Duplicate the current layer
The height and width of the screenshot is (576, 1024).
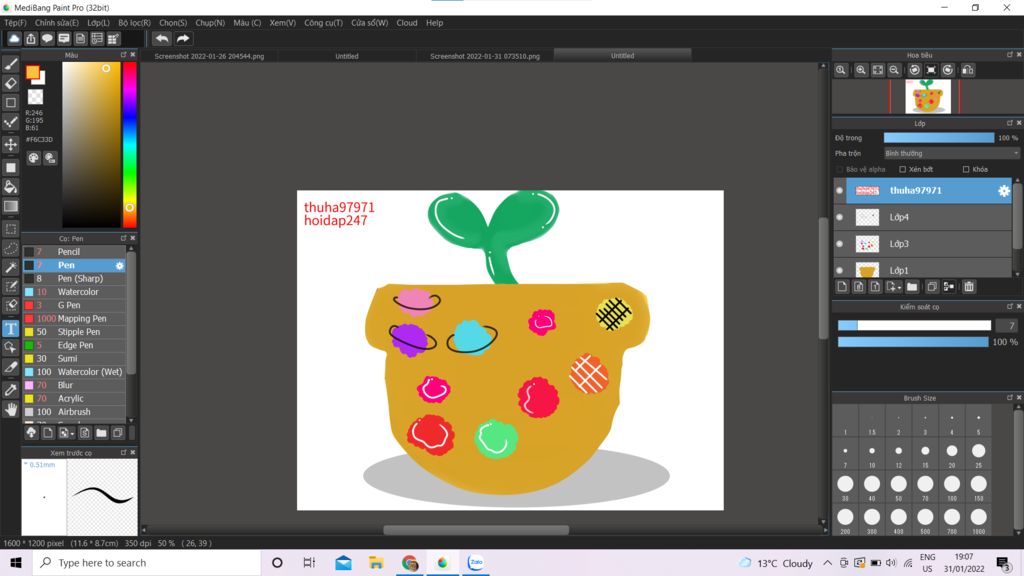[932, 287]
